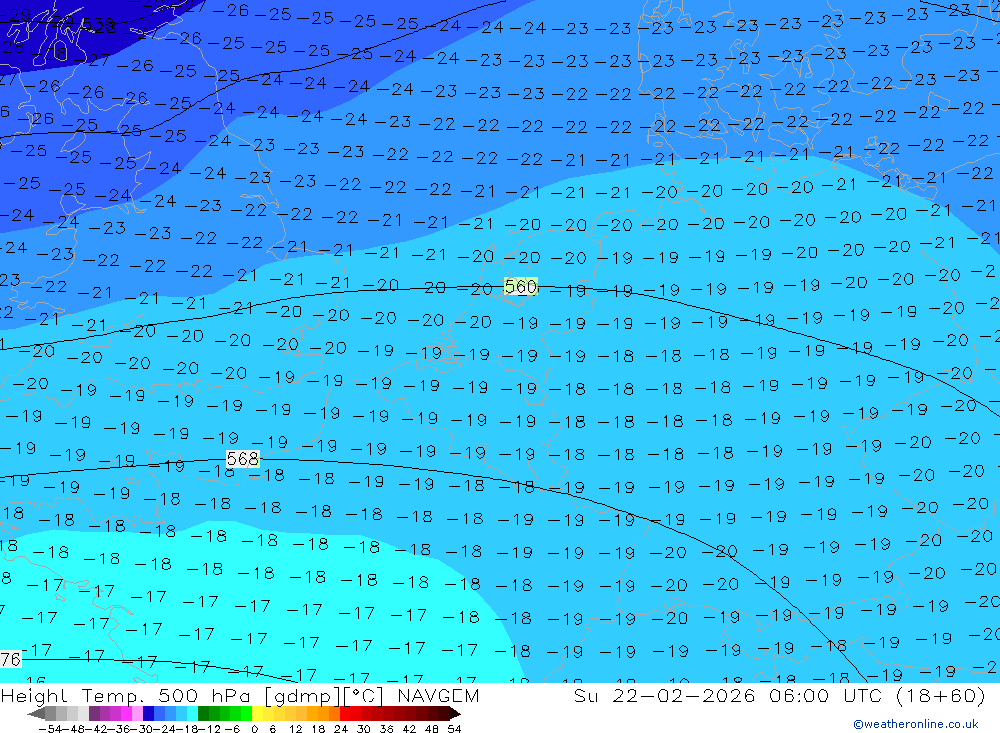This screenshot has height=733, width=1000.
Task: Click the bright red legend swatch at 24
Action: coord(345,714)
